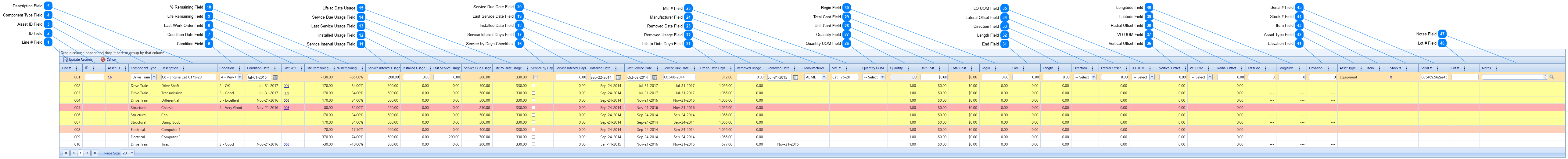
Task: Sort by the Service Due Date column header
Action: [x=676, y=68]
